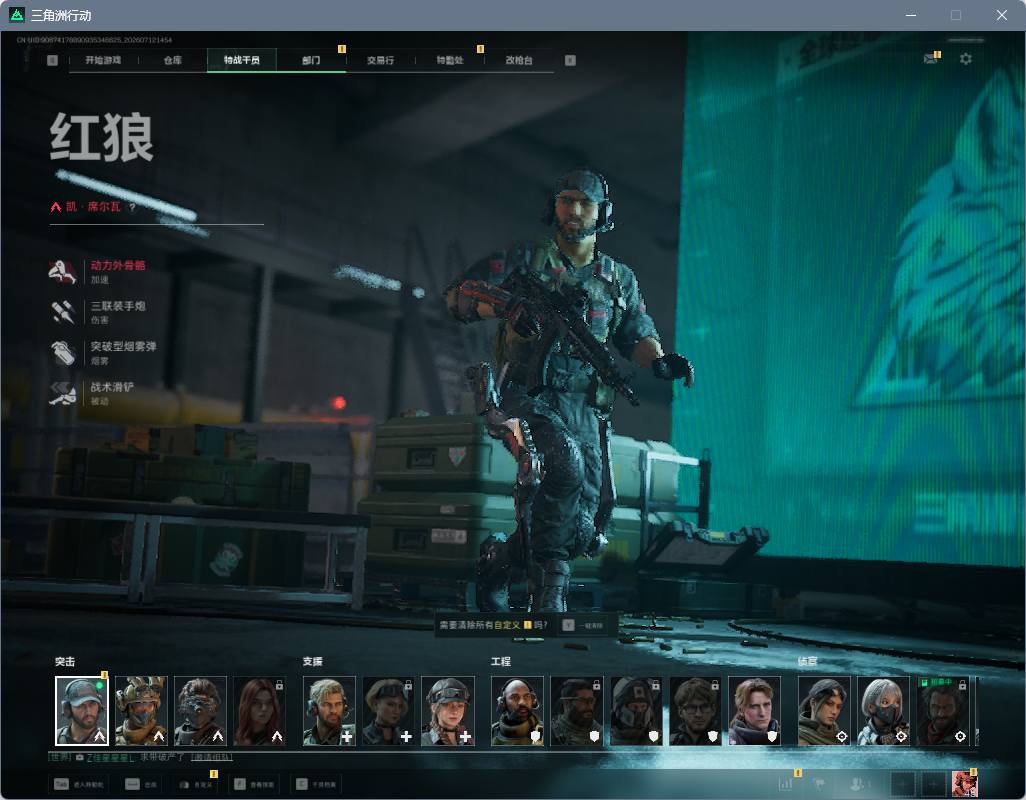Screen dimensions: 1026x800
Task: Open the 开始游戏 tab
Action: point(103,60)
